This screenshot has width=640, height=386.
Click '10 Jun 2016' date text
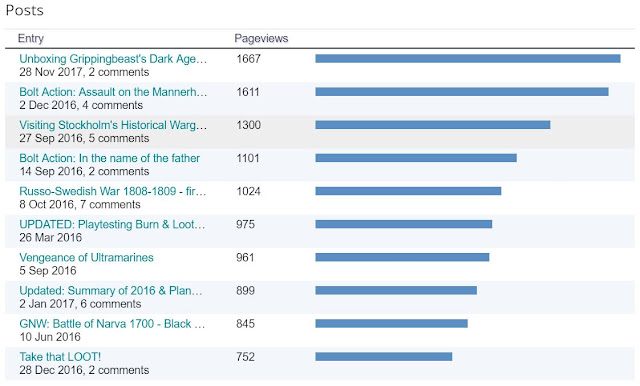click(x=50, y=337)
